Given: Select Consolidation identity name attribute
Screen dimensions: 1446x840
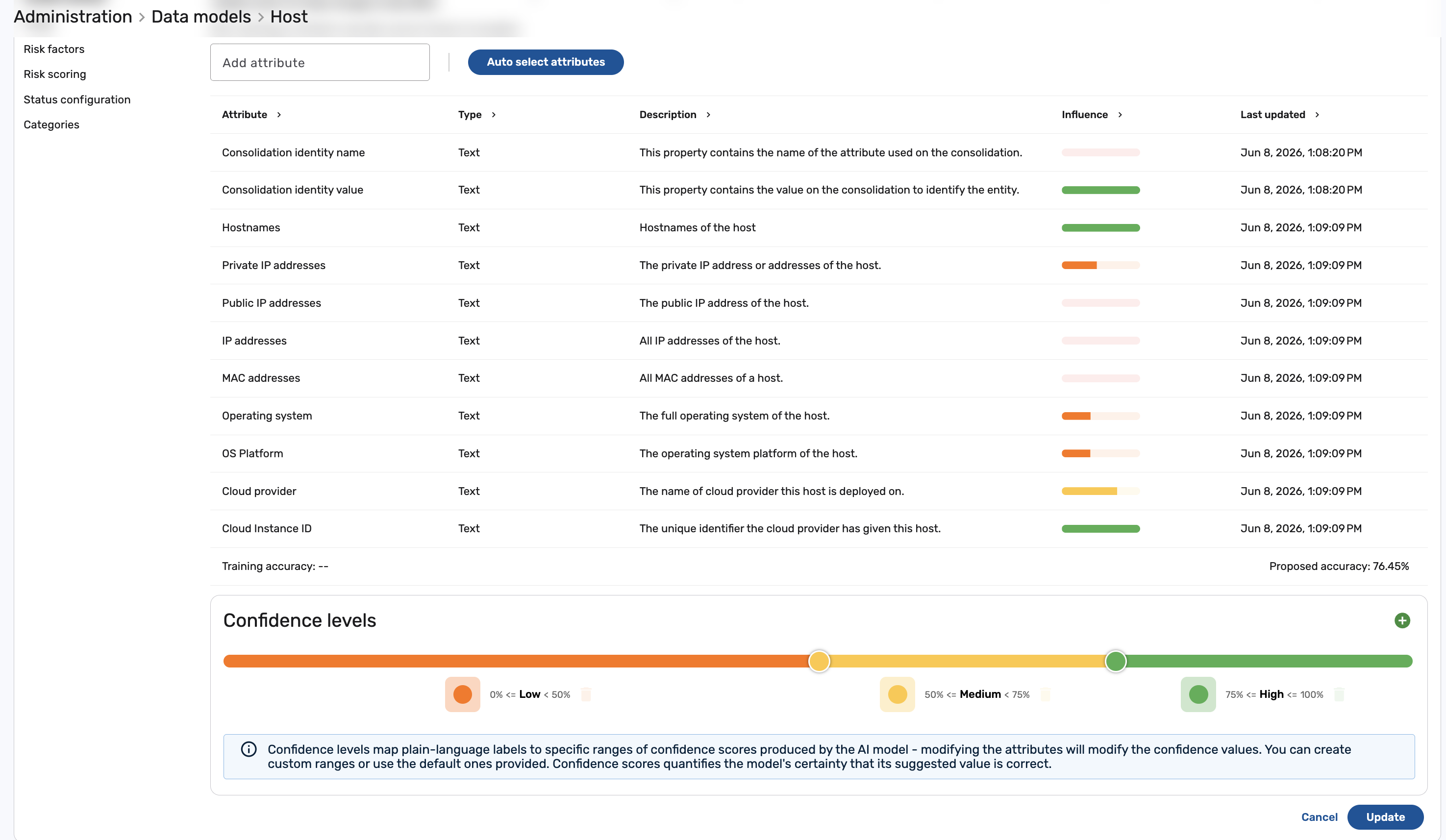Looking at the screenshot, I should (818, 152).
